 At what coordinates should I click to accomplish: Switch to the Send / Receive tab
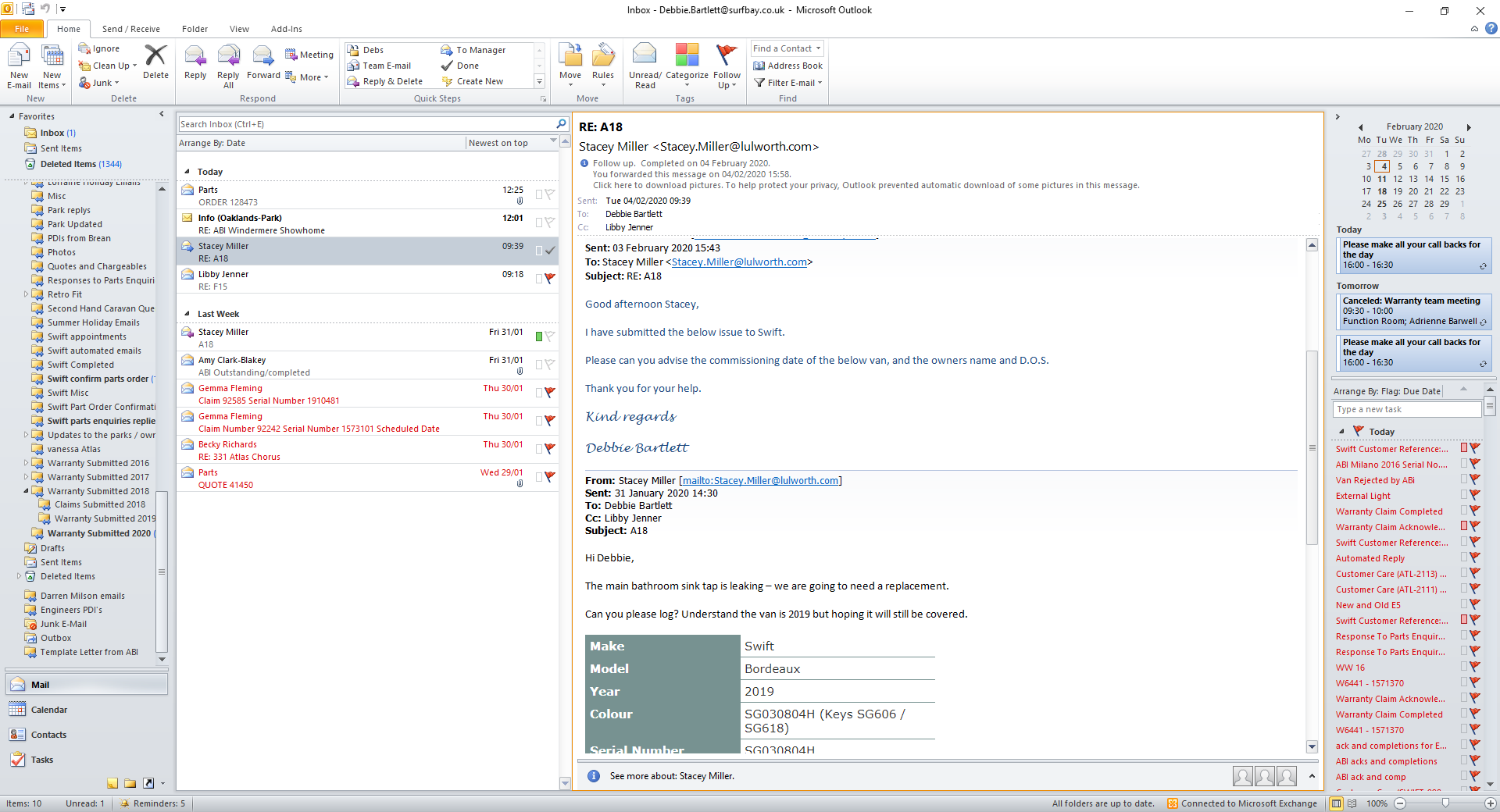[x=130, y=29]
